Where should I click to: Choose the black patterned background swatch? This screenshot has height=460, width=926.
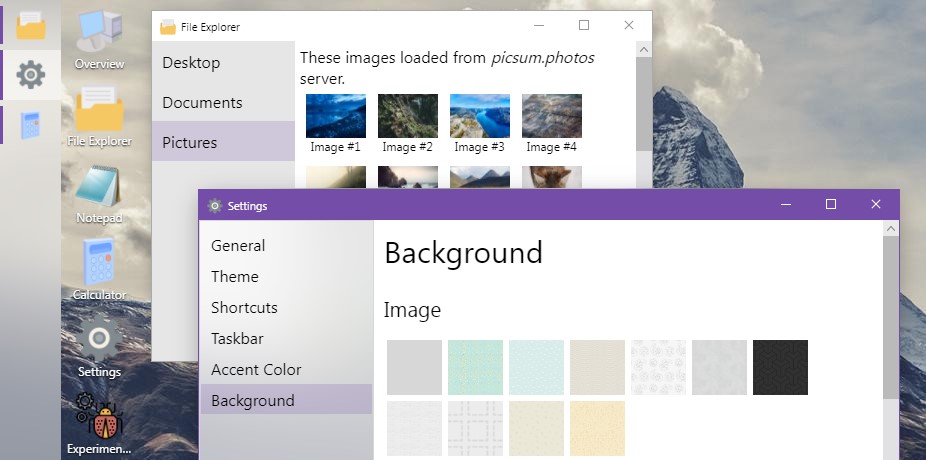coord(780,367)
